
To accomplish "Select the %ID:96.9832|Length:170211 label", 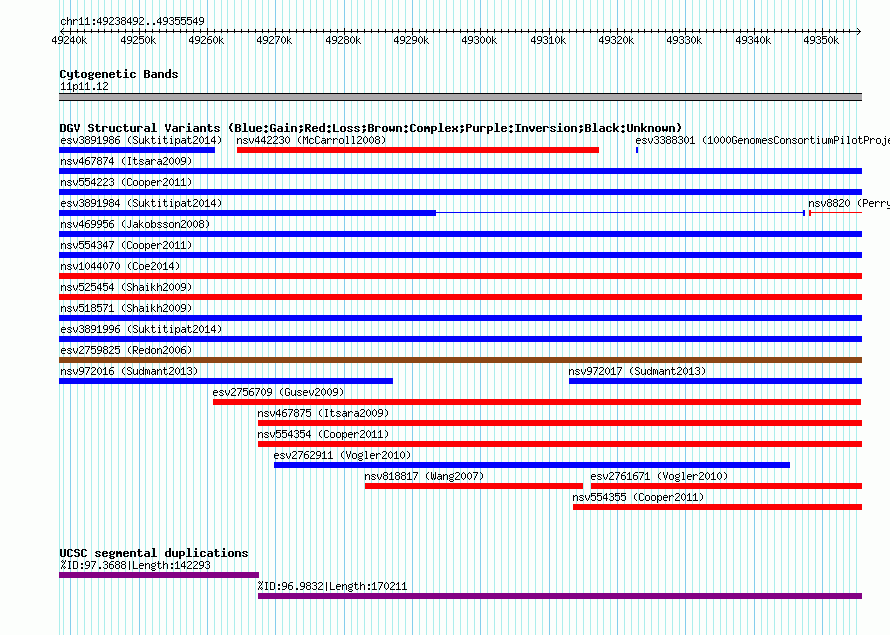I will pyautogui.click(x=332, y=586).
